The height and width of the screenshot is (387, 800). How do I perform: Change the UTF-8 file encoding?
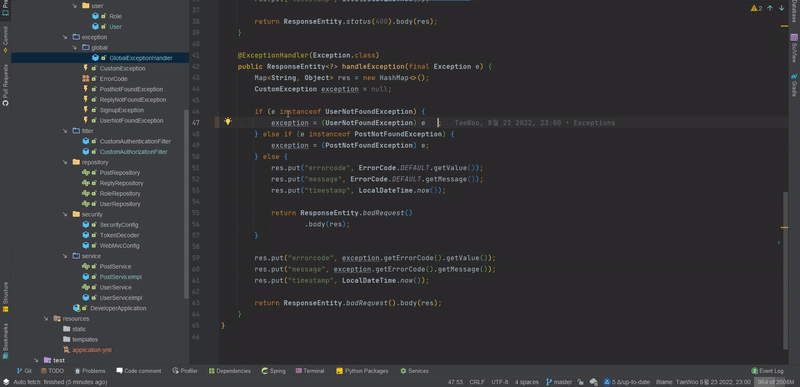[x=499, y=382]
